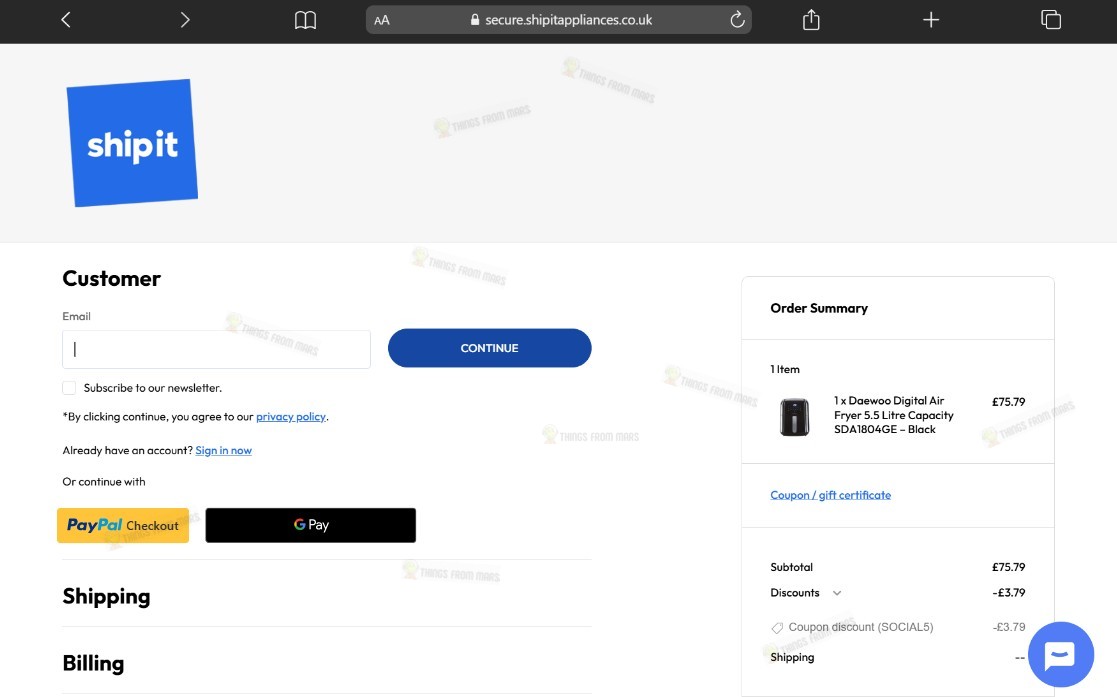Go back with the browser back arrow

[66, 20]
